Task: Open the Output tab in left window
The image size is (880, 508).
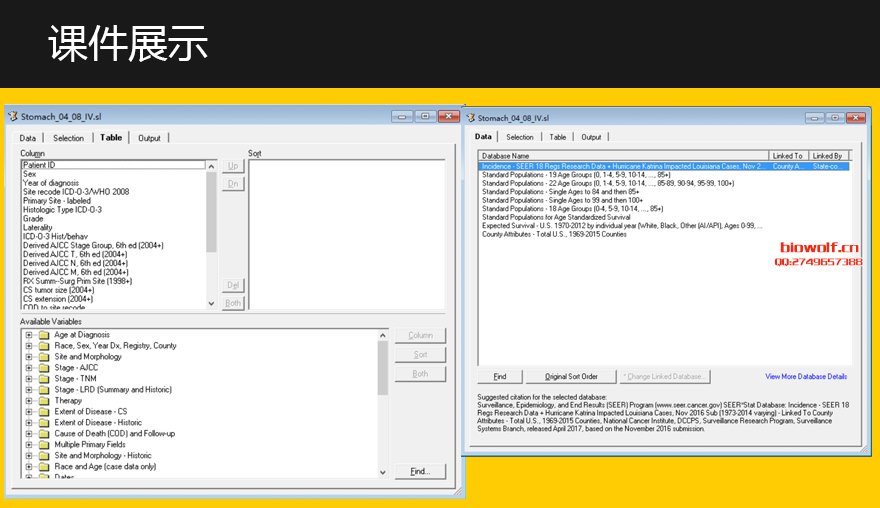Action: 149,138
